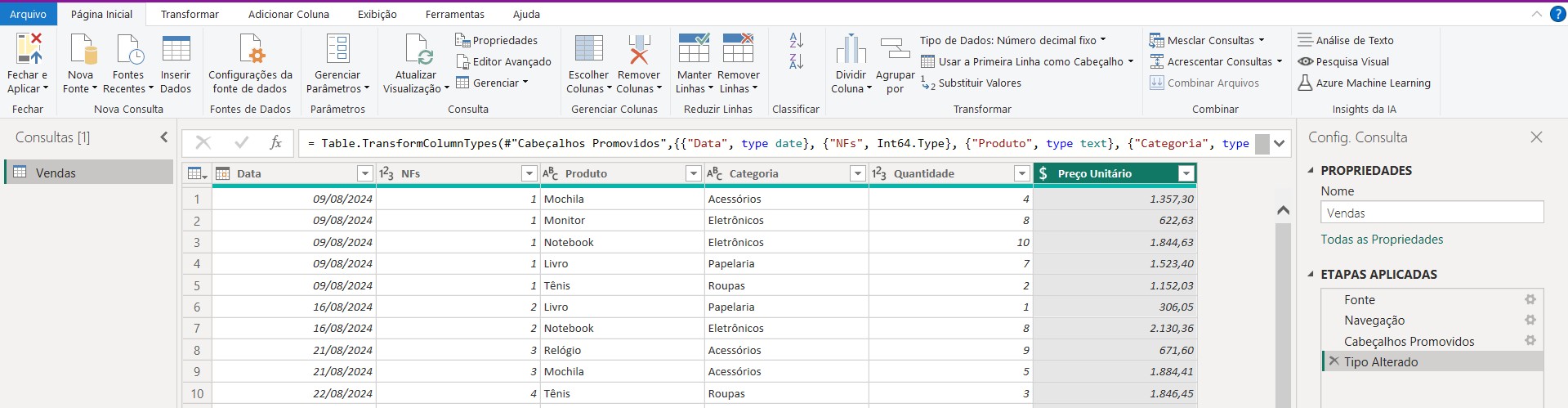The height and width of the screenshot is (408, 1568).
Task: Open the Editor Avançado
Action: (x=503, y=61)
